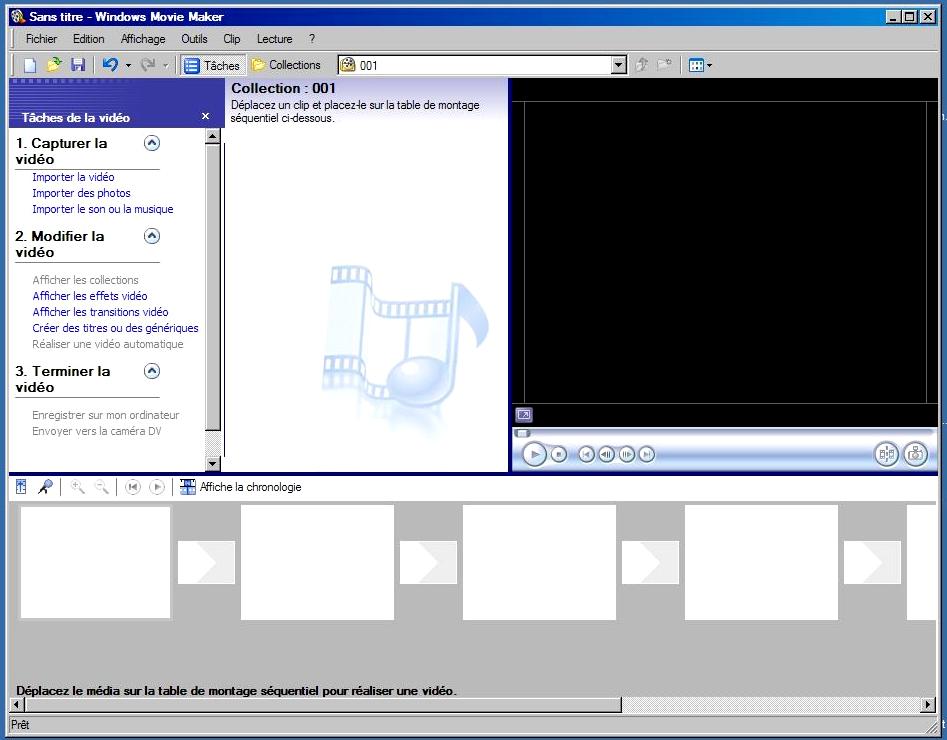
Task: Click the greyed Enregistrer sur mon ordinateur text
Action: tap(106, 415)
